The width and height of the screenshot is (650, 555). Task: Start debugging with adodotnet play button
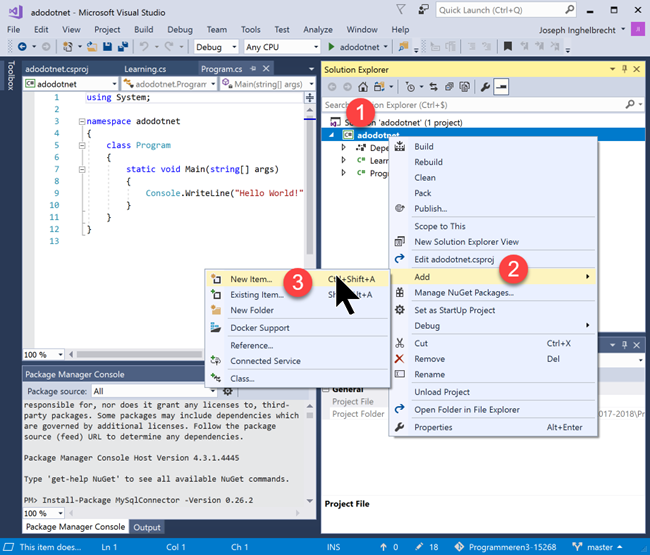coord(331,47)
